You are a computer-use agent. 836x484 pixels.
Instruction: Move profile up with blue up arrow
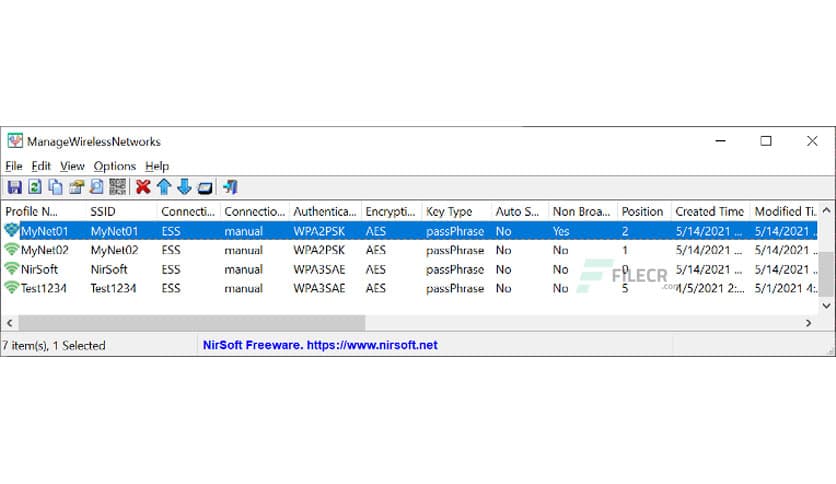pos(164,187)
